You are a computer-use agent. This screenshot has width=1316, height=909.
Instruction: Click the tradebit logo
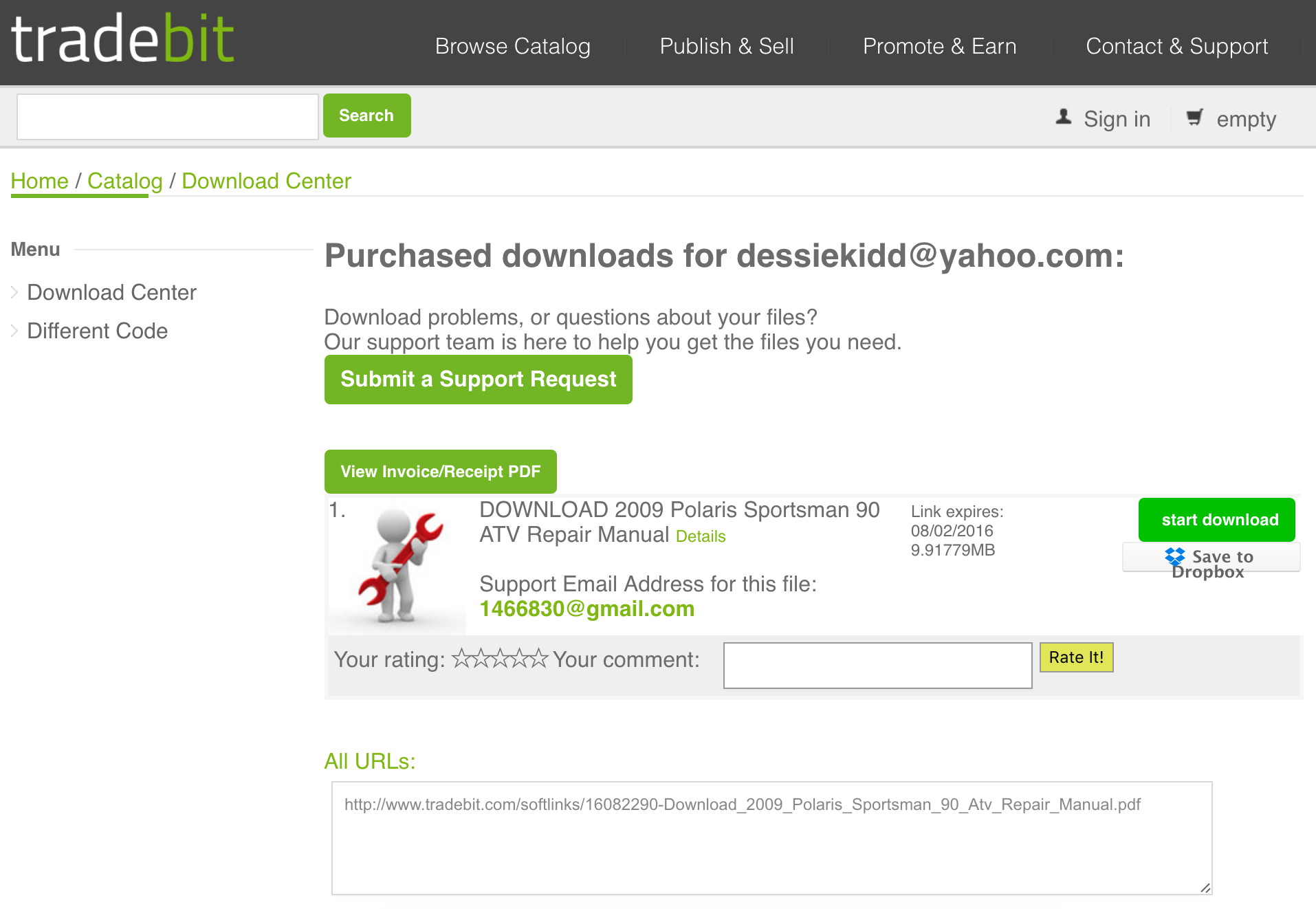123,39
